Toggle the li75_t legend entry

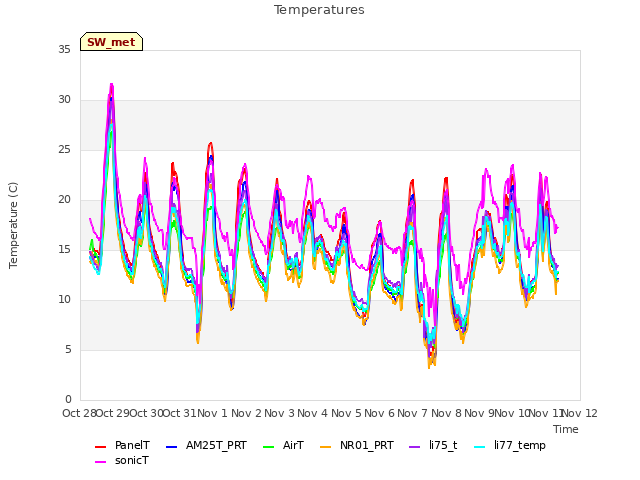pyautogui.click(x=433, y=445)
